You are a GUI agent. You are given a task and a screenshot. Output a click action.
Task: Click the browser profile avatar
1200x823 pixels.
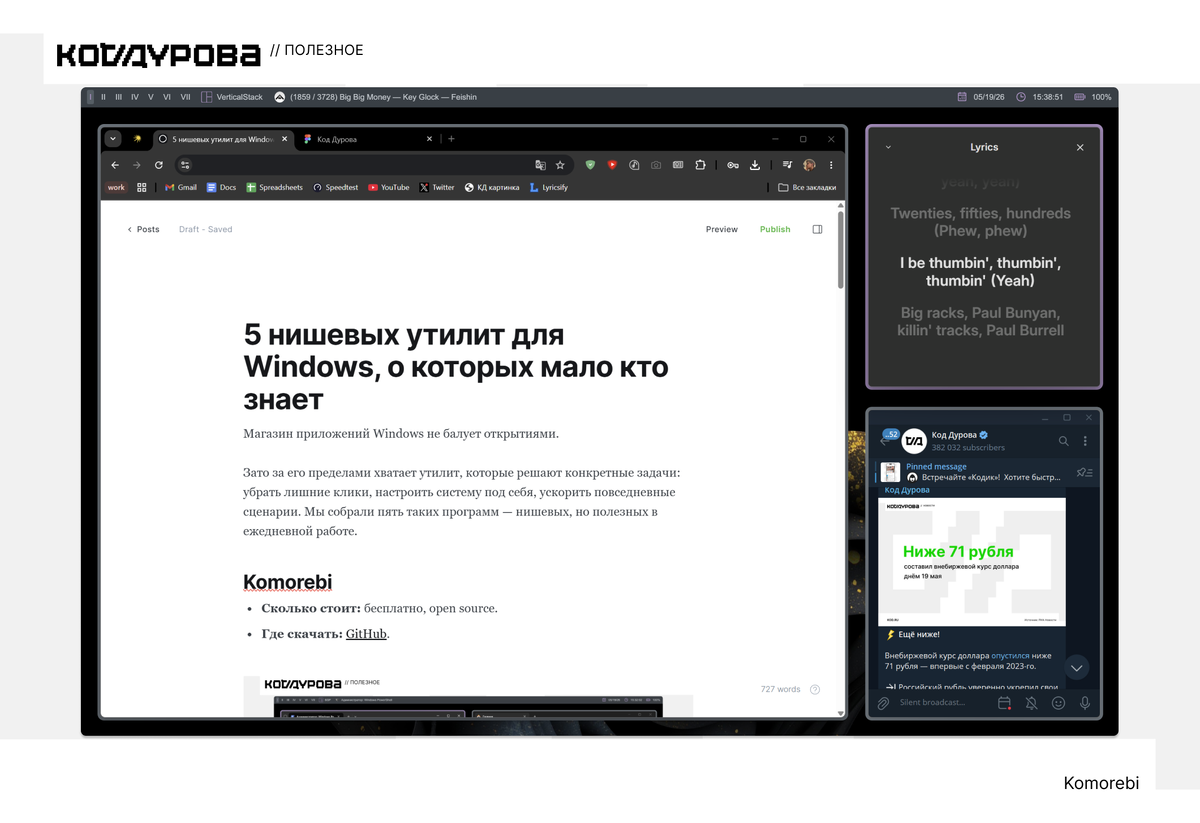pyautogui.click(x=809, y=165)
